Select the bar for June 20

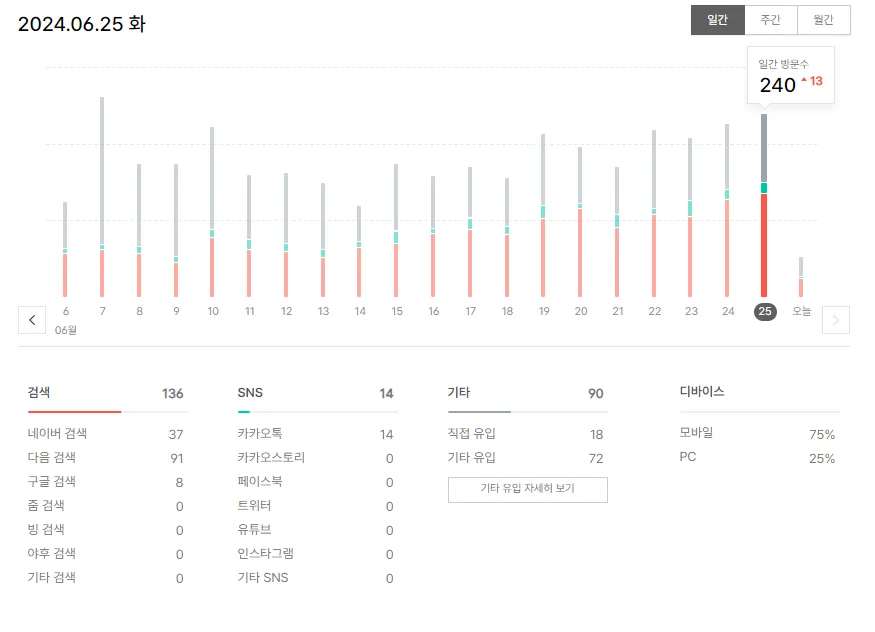coord(580,222)
